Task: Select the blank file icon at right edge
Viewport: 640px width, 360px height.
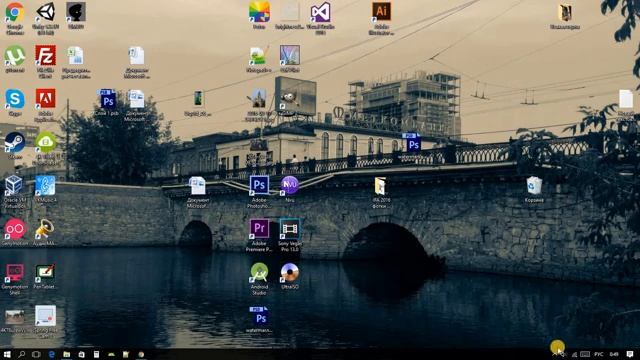Action: 626,99
